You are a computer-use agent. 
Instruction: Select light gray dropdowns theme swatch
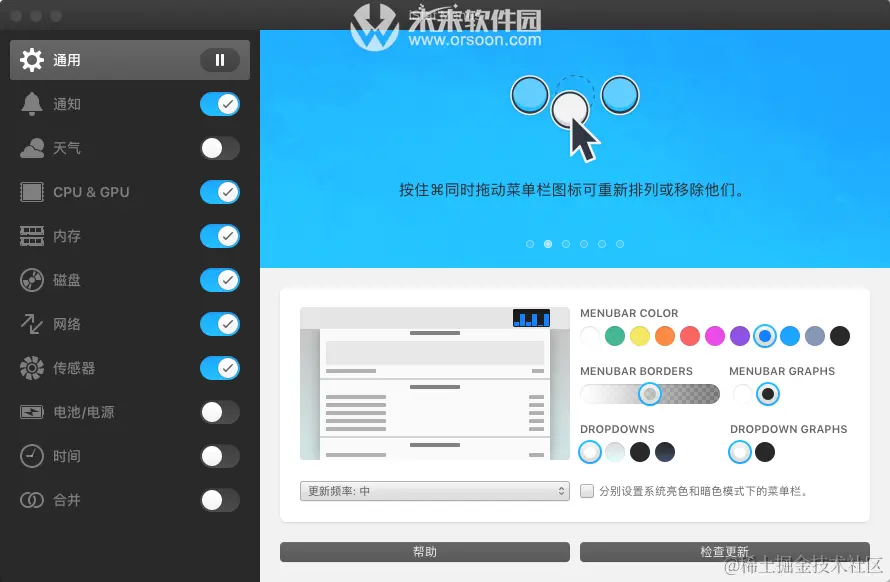(x=615, y=452)
